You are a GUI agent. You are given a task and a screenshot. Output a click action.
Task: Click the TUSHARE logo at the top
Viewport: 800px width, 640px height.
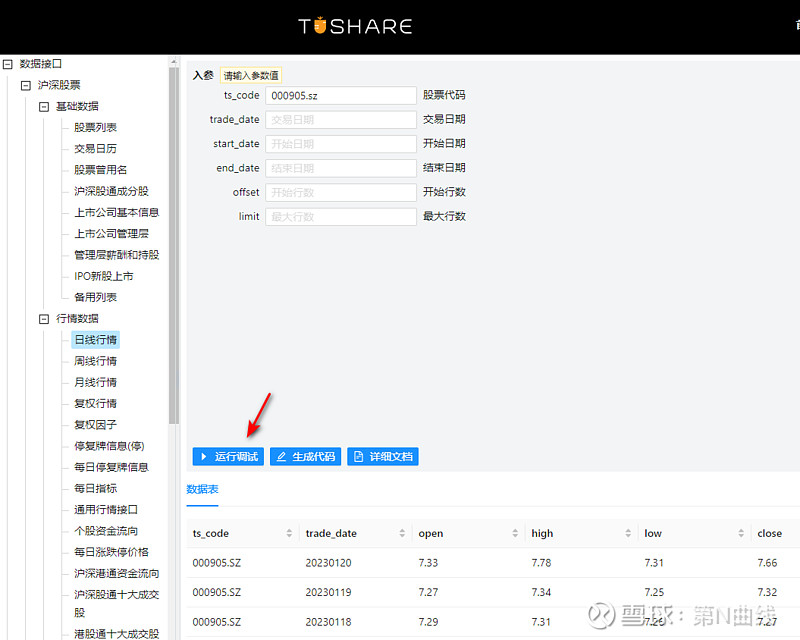pyautogui.click(x=355, y=26)
